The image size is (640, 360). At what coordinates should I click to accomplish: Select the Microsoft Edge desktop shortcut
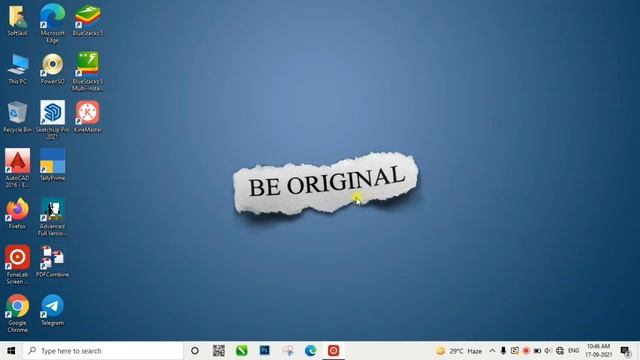coord(52,23)
